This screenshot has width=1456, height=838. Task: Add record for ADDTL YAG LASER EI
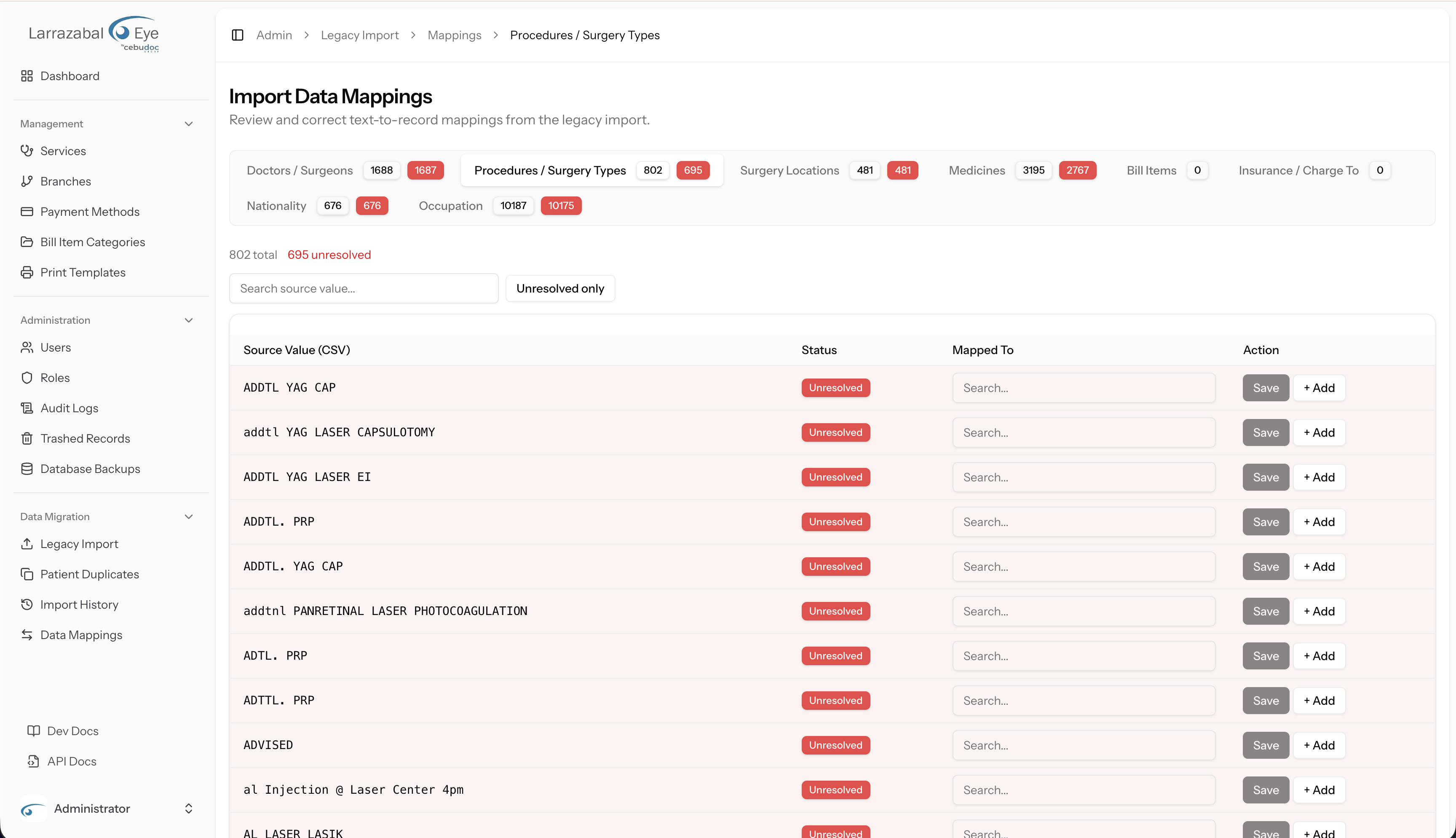coord(1319,477)
